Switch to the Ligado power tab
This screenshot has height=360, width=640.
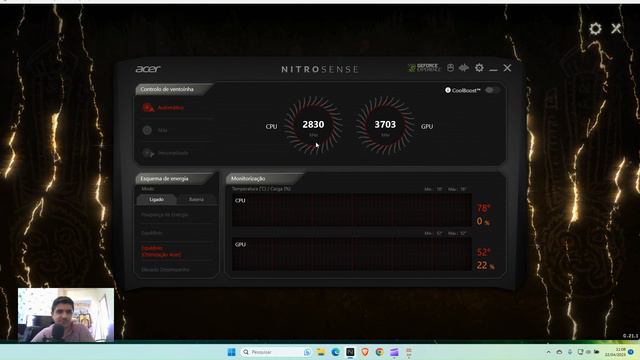pos(156,200)
